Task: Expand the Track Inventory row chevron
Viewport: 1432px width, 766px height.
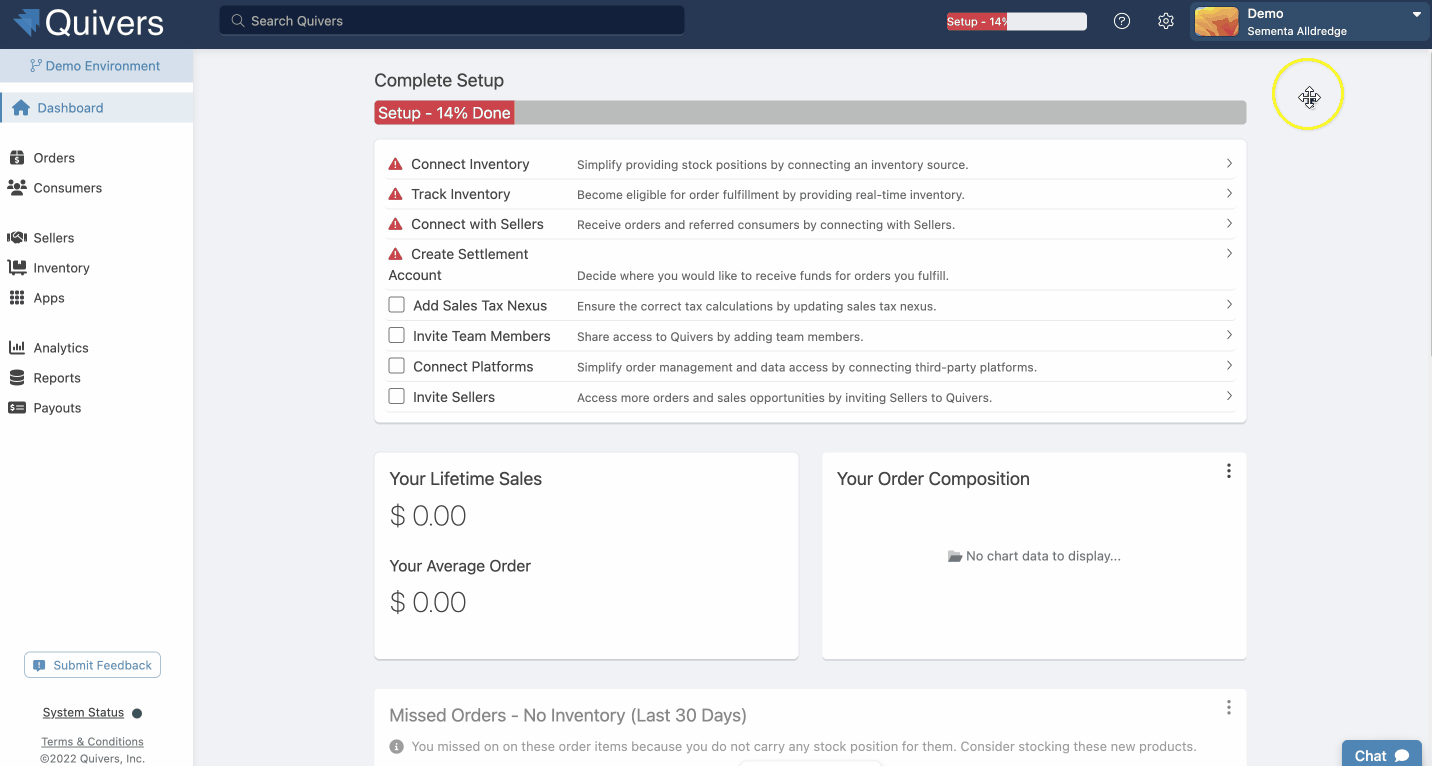Action: tap(1229, 194)
